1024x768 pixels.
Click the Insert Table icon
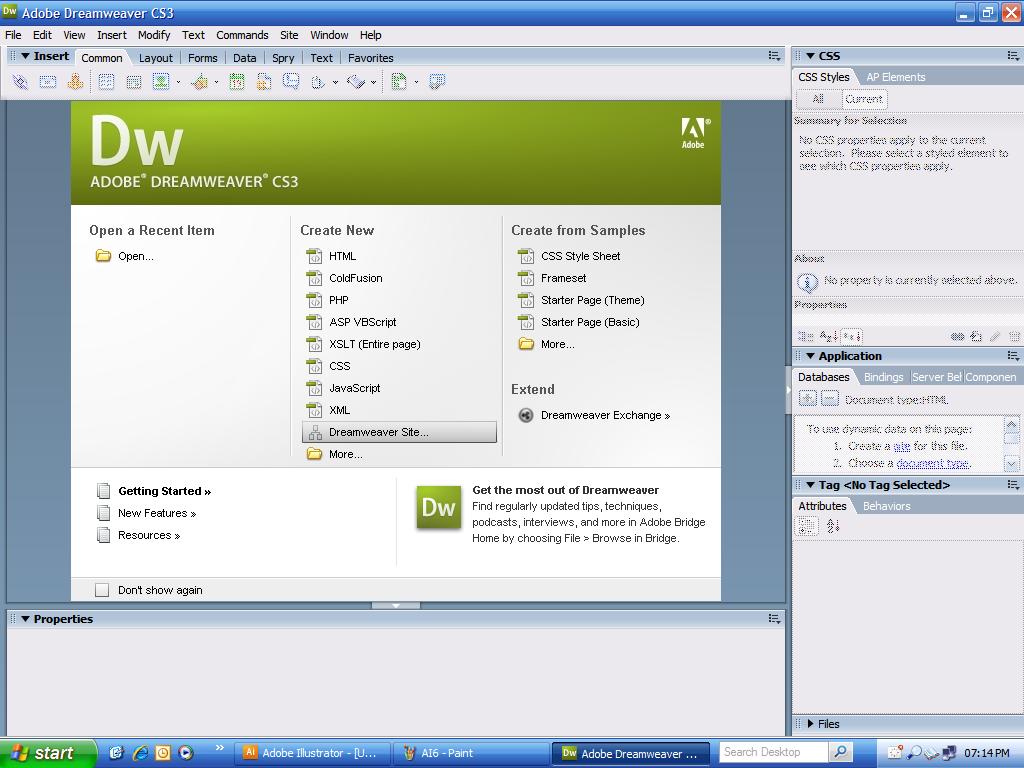pos(106,82)
